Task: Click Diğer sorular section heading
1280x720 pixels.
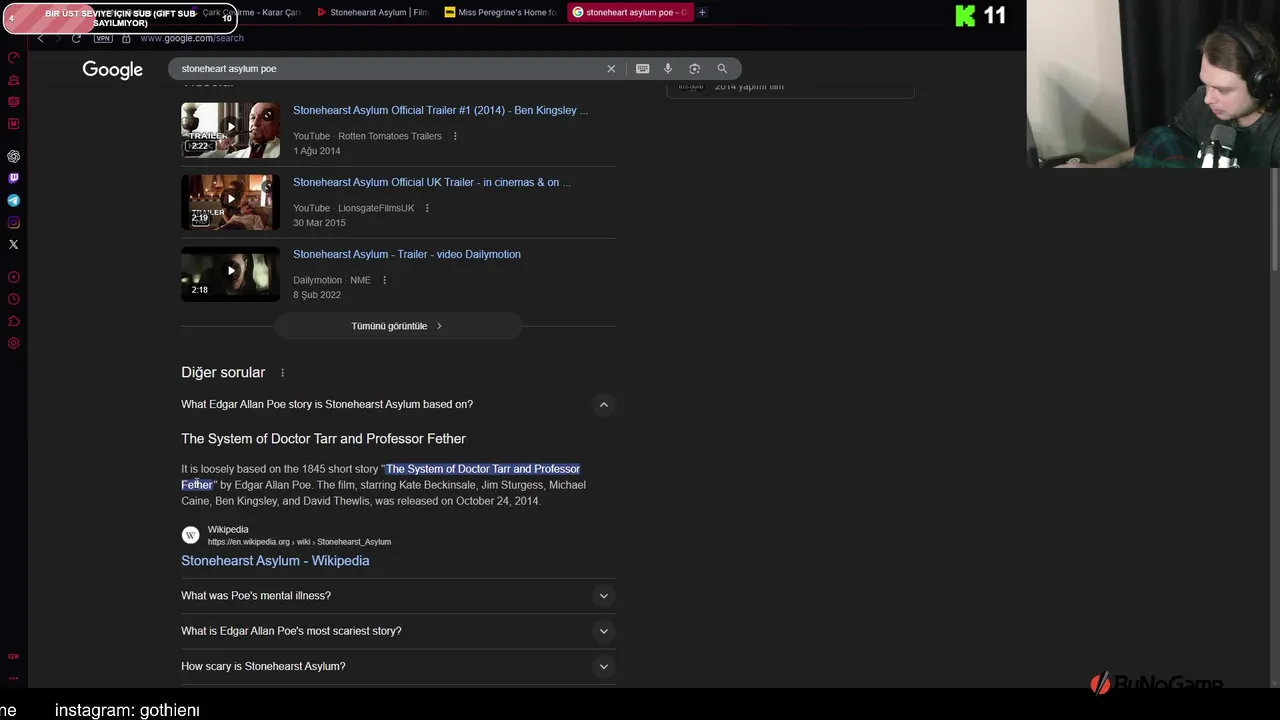Action: [x=223, y=372]
